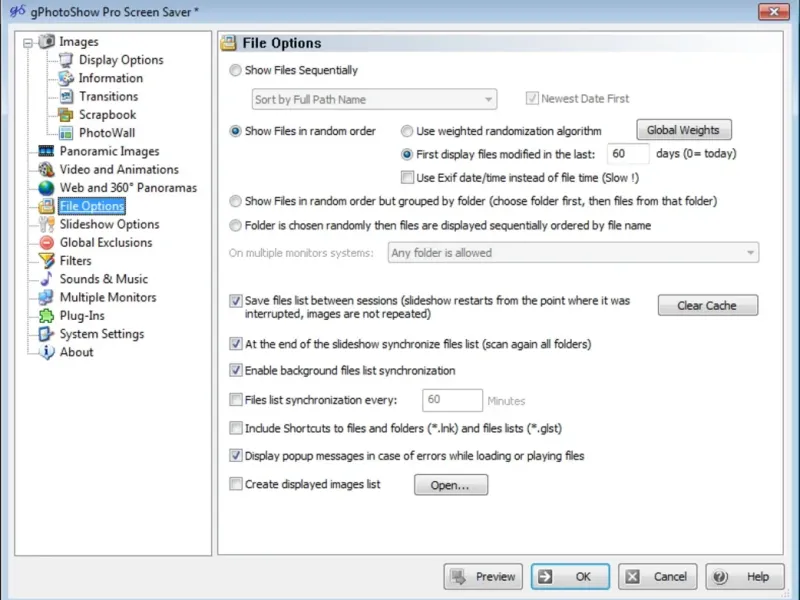Click the Multiple Monitors icon
The height and width of the screenshot is (600, 800).
46,297
